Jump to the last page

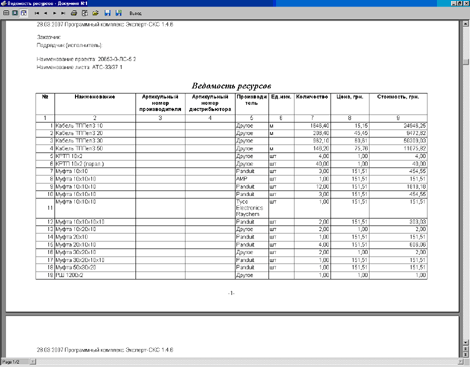[x=63, y=13]
